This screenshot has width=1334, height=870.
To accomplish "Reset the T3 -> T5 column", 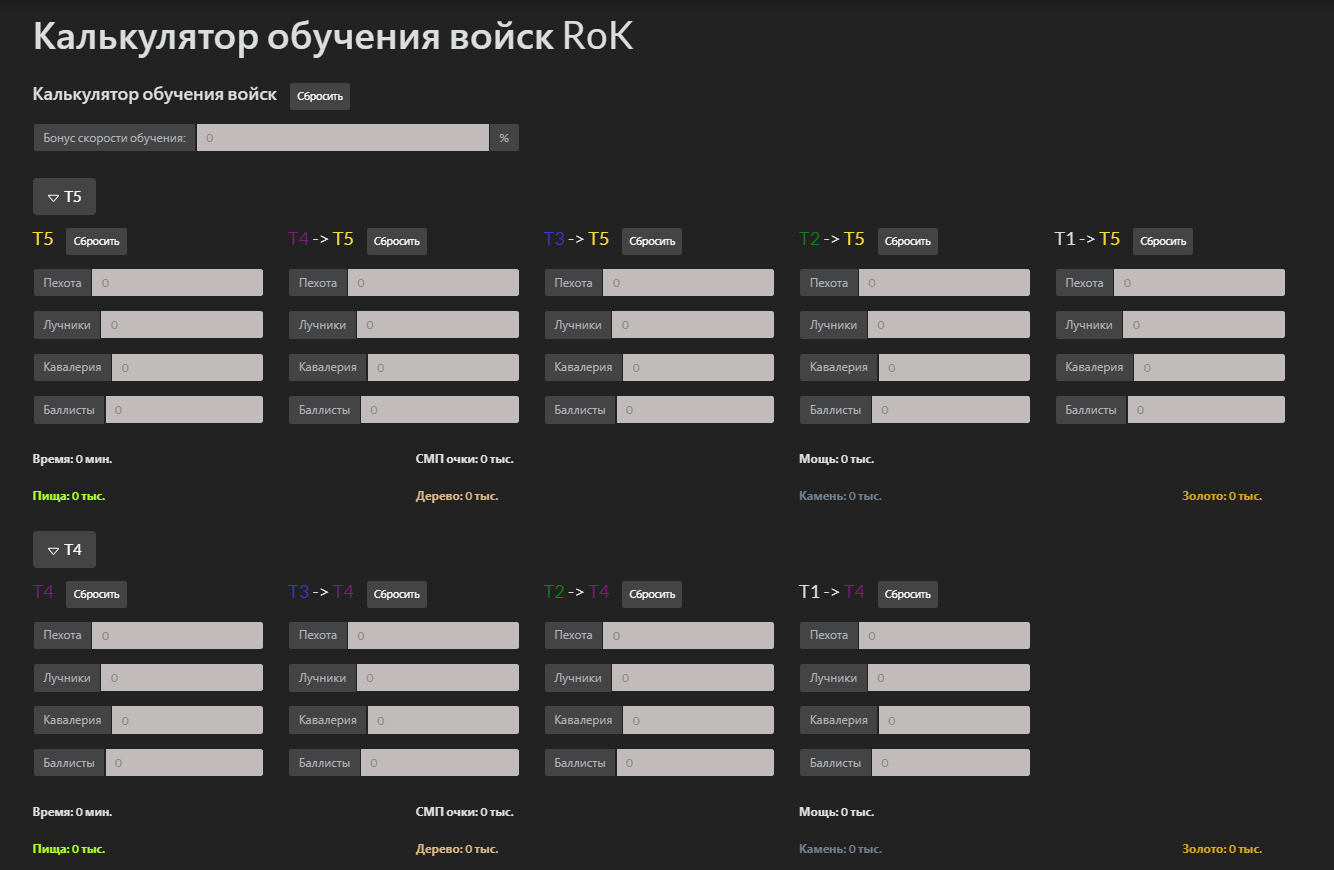I will coord(652,241).
